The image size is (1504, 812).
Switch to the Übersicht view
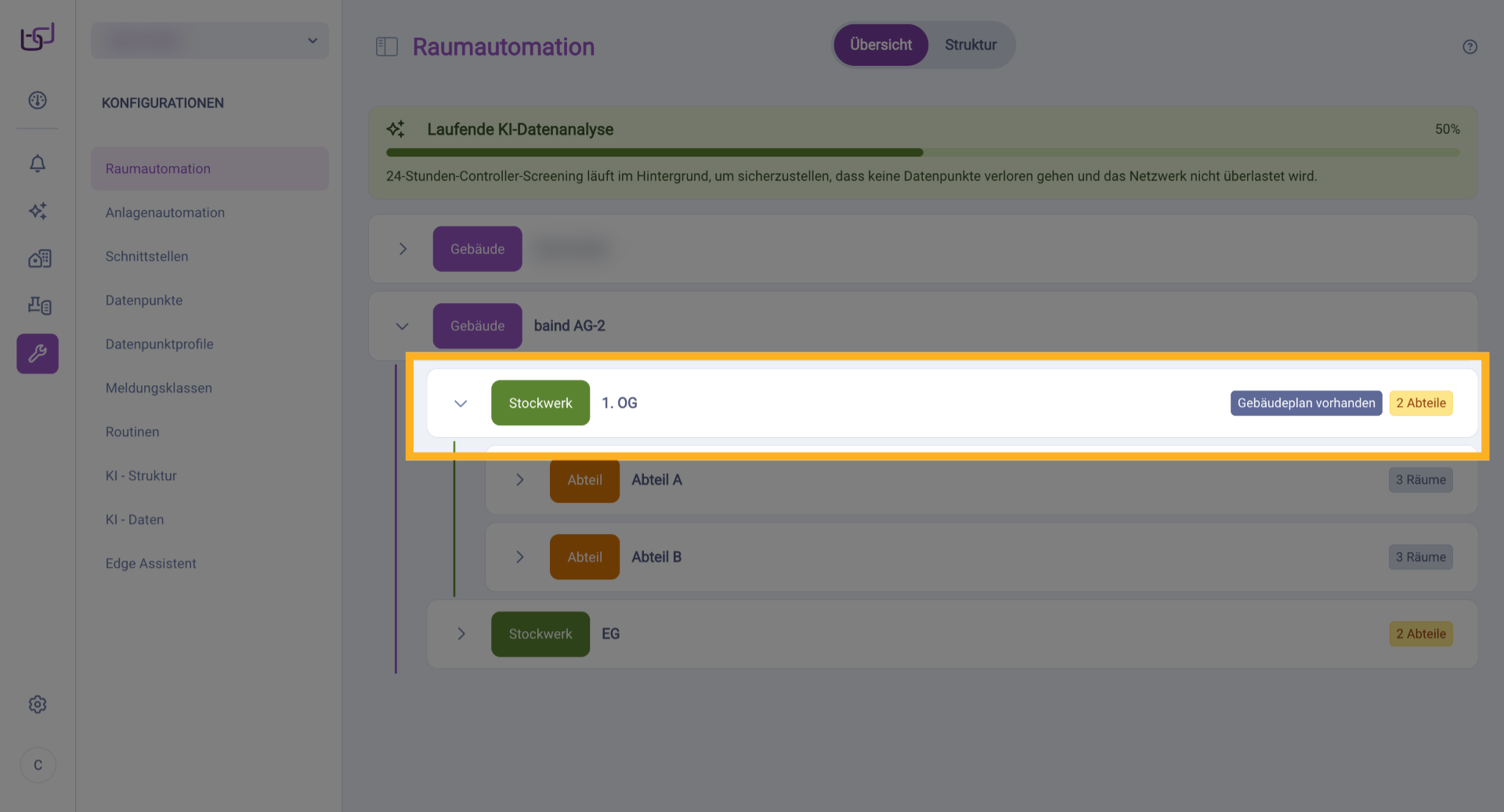(x=880, y=45)
